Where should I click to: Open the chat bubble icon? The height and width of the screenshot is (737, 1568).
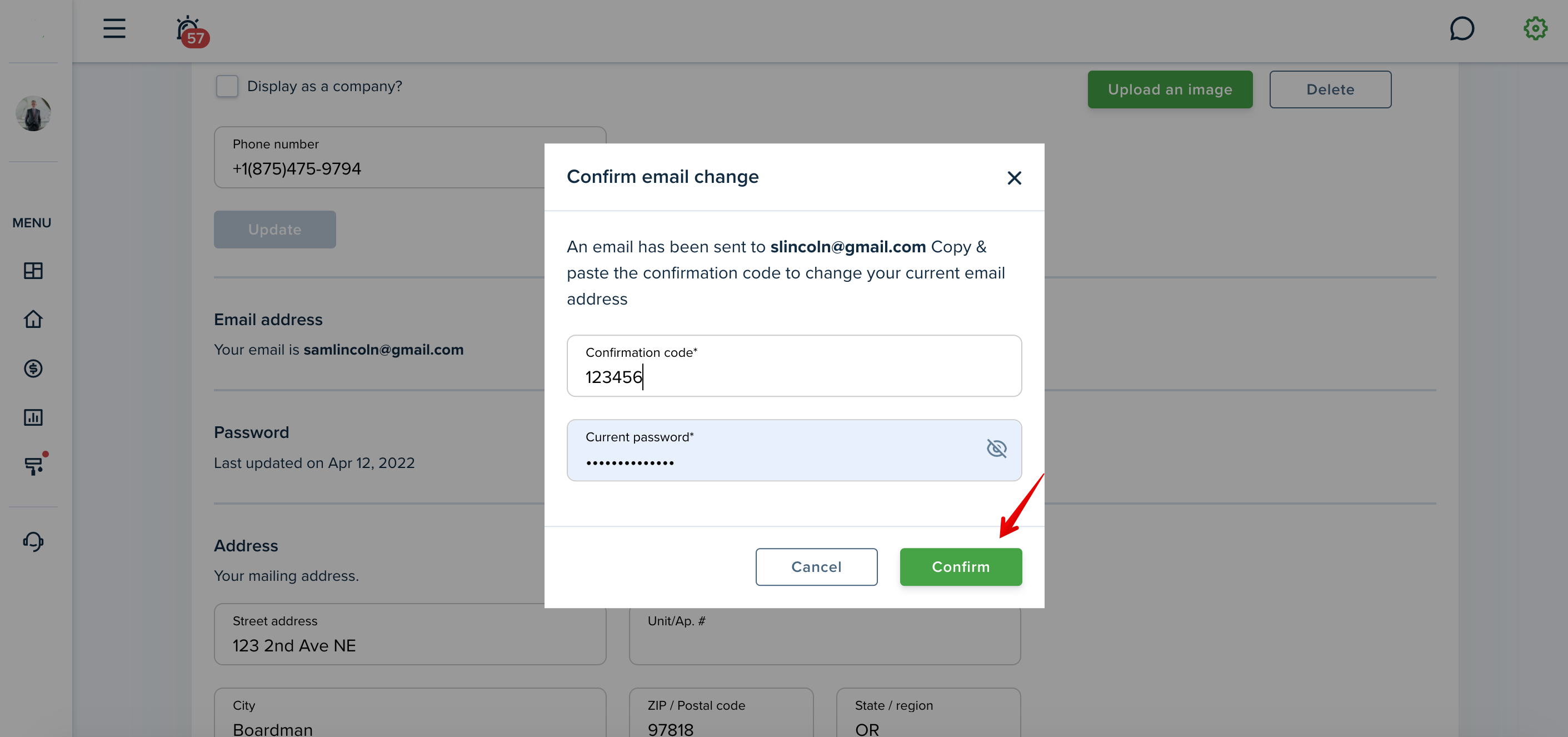(x=1461, y=28)
